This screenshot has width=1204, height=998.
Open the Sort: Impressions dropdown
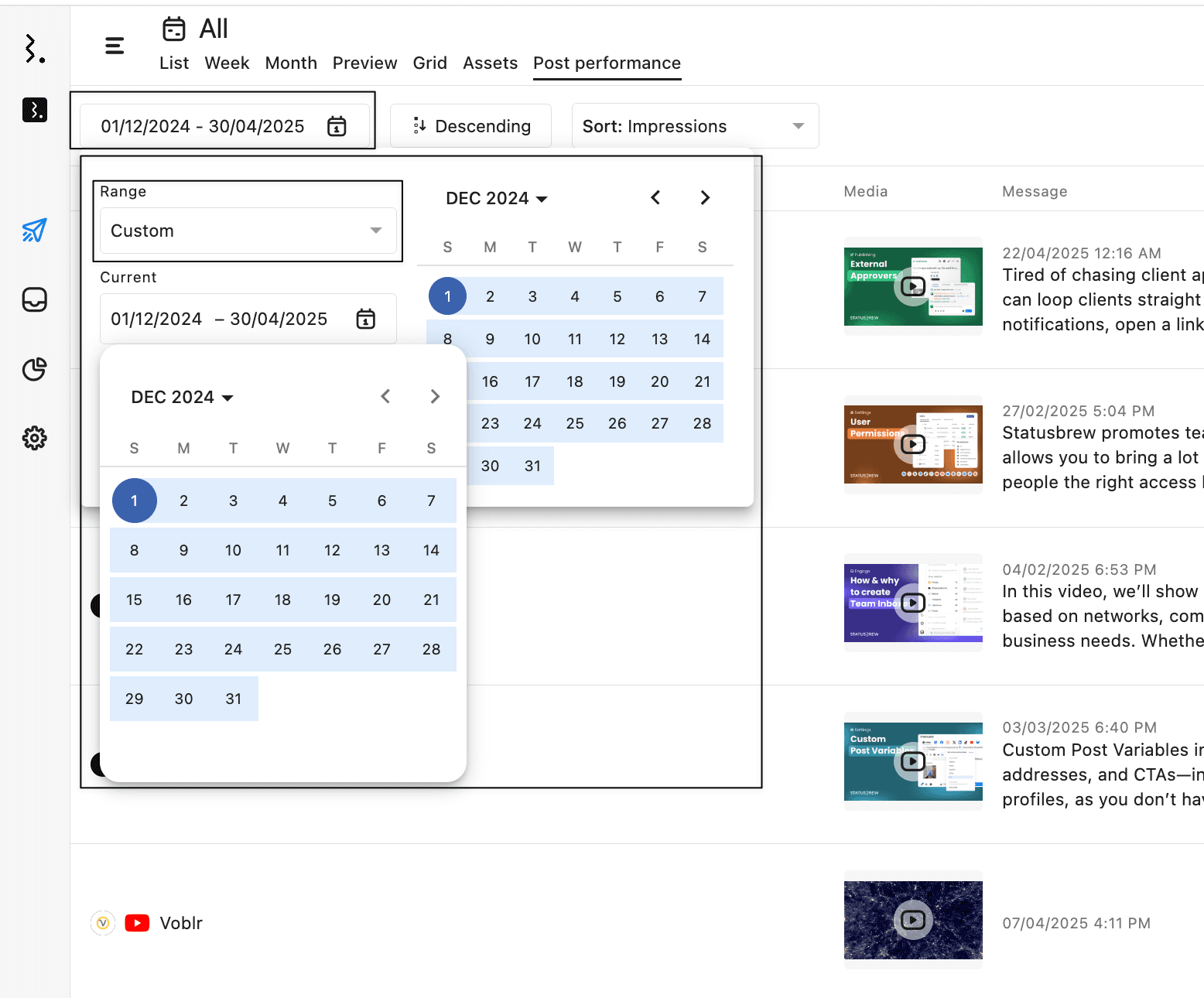(x=694, y=126)
